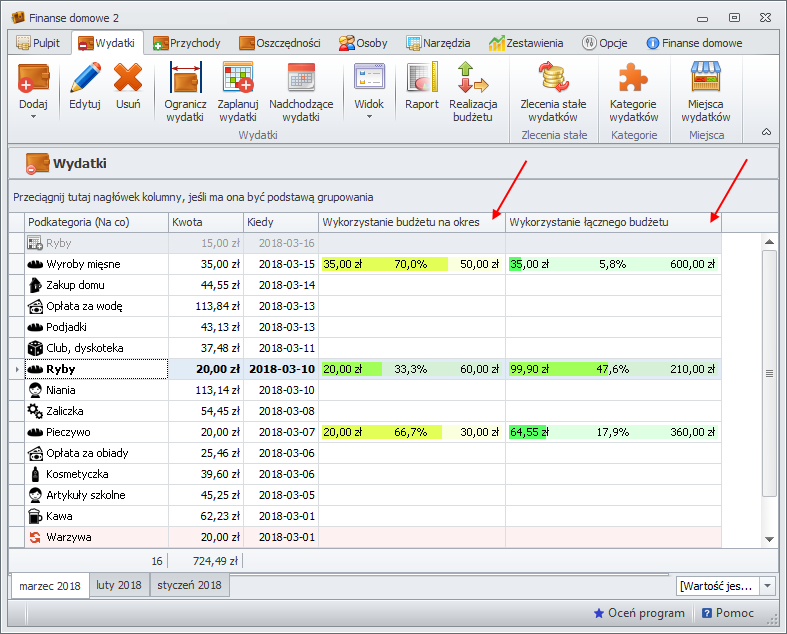Switch to the luty 2018 tab
This screenshot has width=787, height=634.
pyautogui.click(x=119, y=585)
